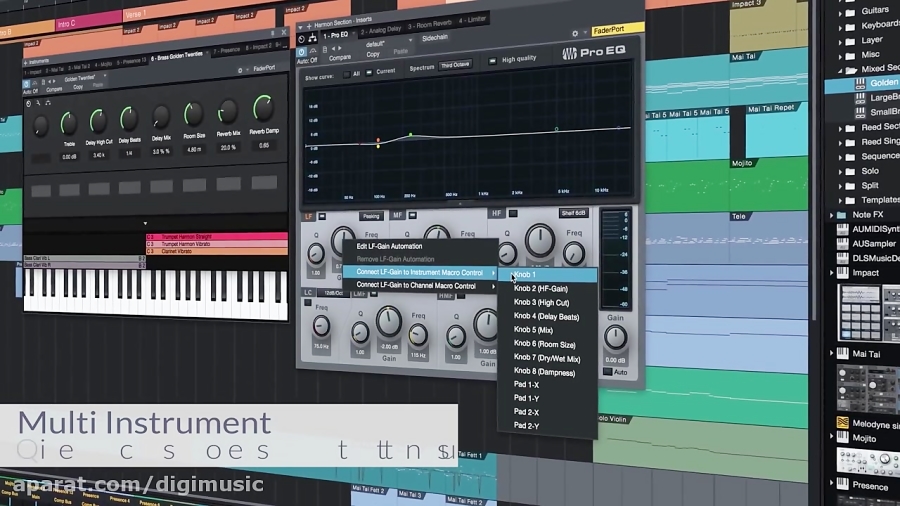Open the Pro EQ preset document icon
Image resolution: width=900 pixels, height=506 pixels.
pyautogui.click(x=324, y=50)
